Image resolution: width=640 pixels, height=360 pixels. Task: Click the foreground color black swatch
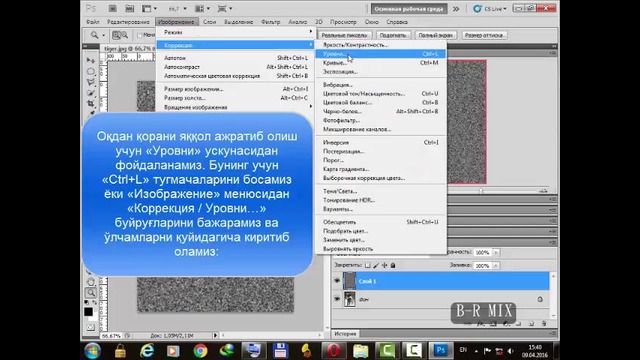click(x=89, y=311)
